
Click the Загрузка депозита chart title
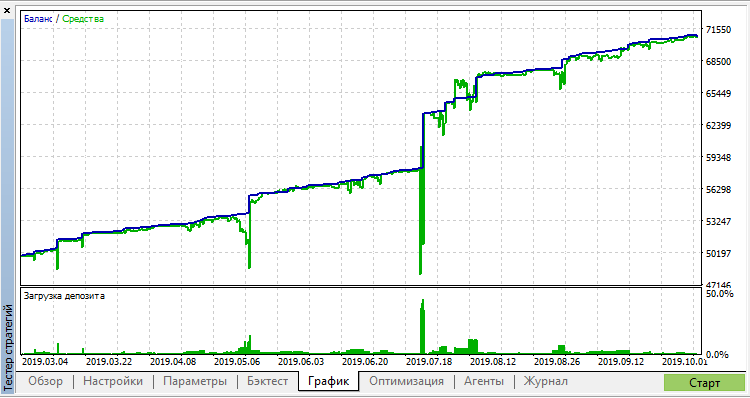64,296
